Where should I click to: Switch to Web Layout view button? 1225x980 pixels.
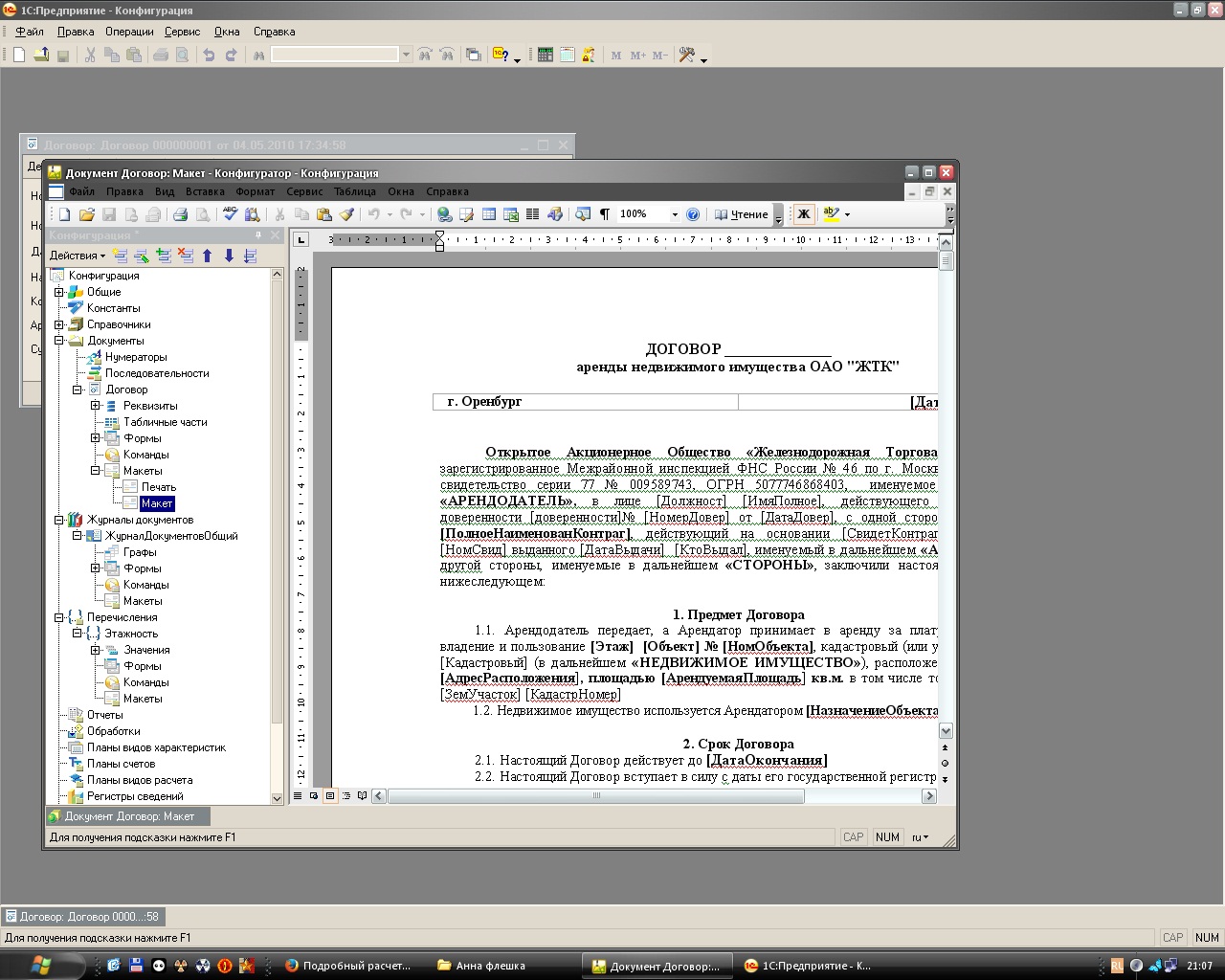(314, 795)
